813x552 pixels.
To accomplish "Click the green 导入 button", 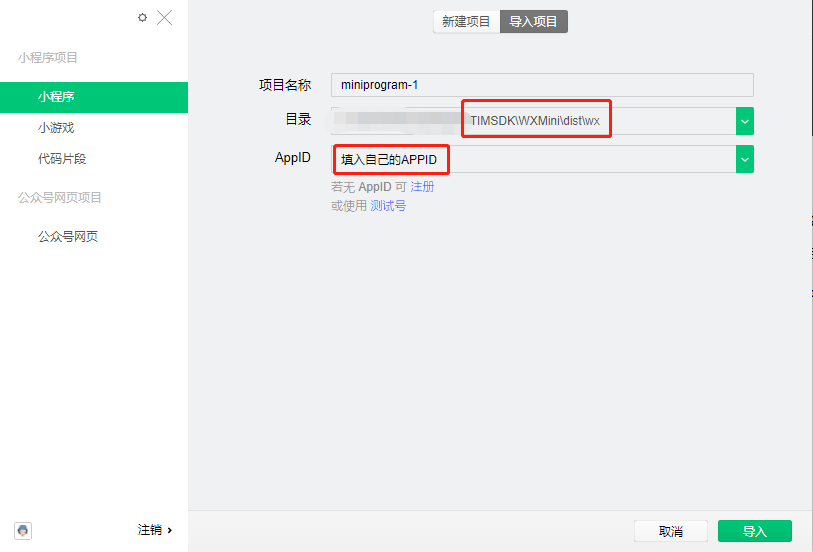I will point(755,531).
